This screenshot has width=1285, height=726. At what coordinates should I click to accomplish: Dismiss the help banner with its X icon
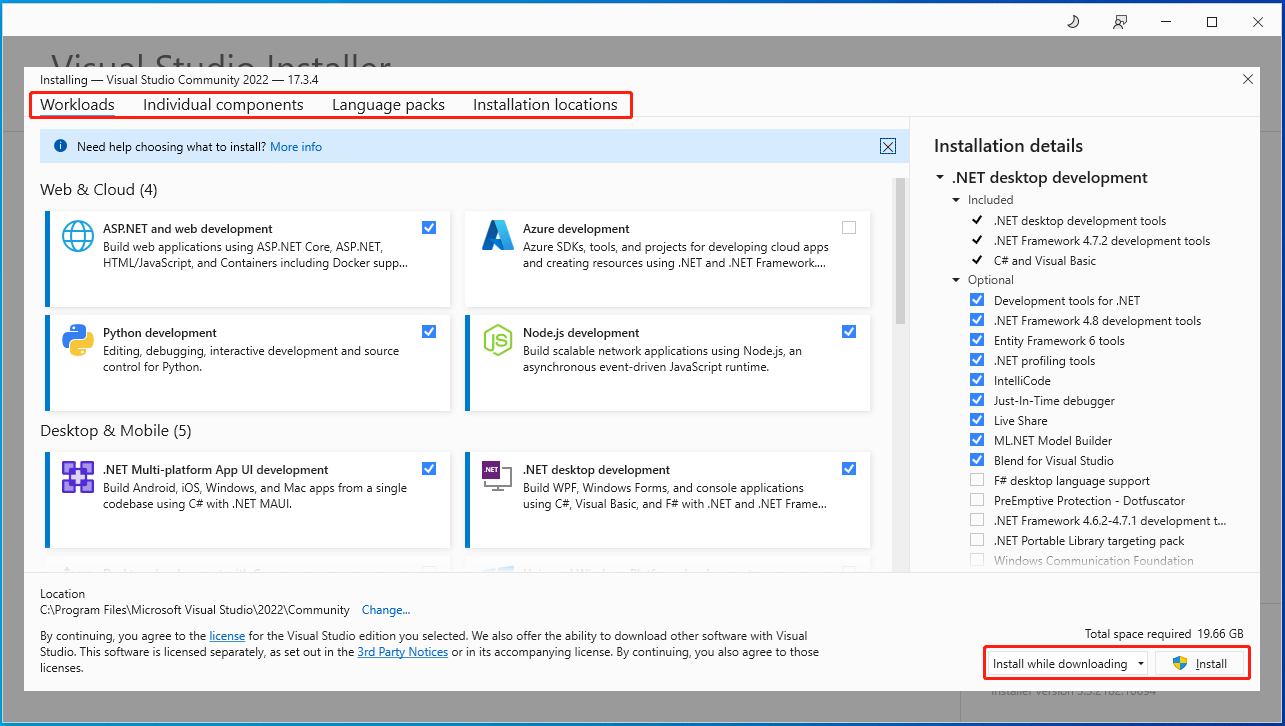point(888,146)
